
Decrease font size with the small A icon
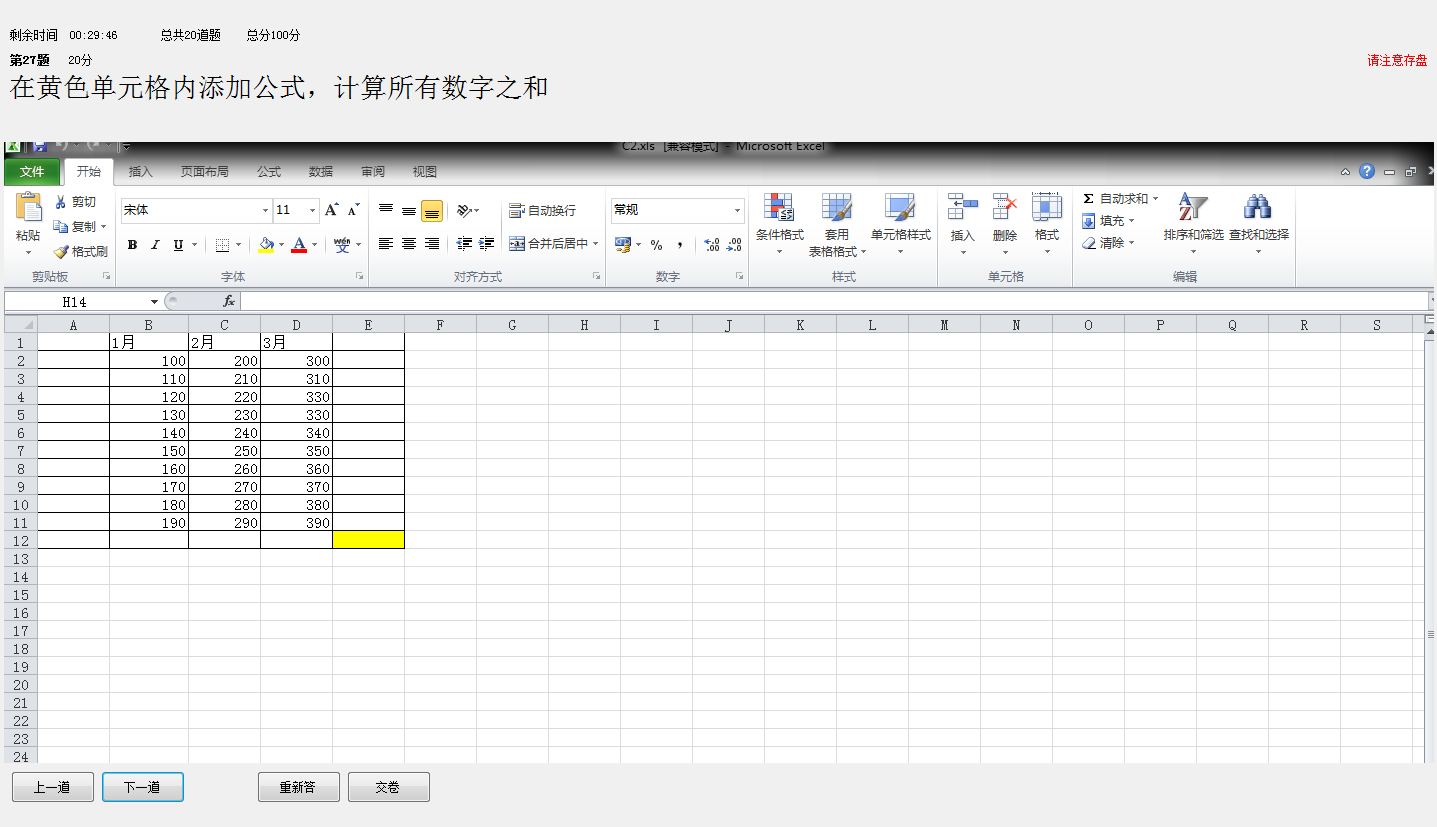coord(353,210)
